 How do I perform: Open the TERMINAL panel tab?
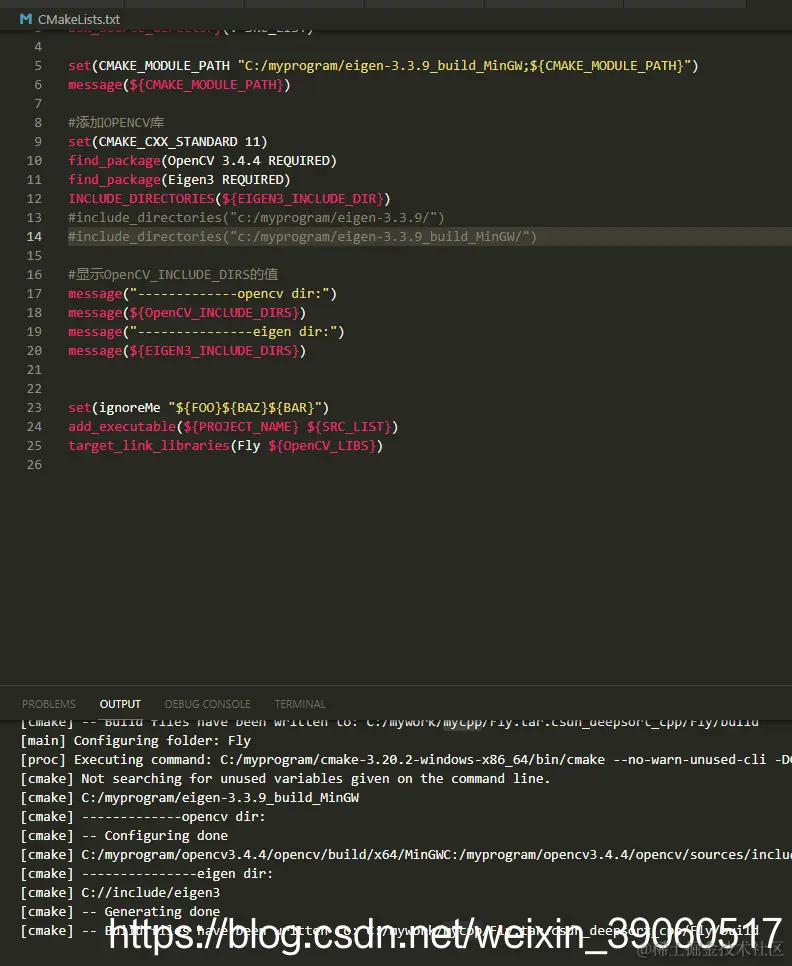tap(300, 704)
